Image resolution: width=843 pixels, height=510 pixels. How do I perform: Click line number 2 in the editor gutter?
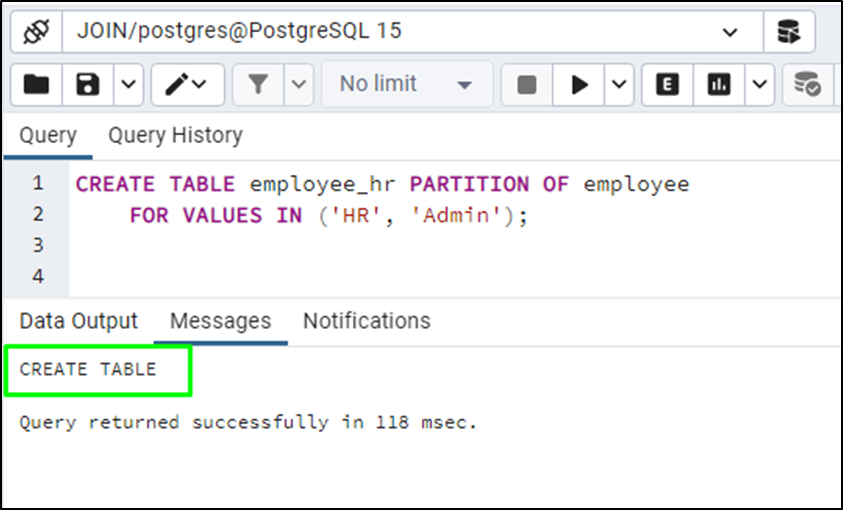tap(38, 215)
